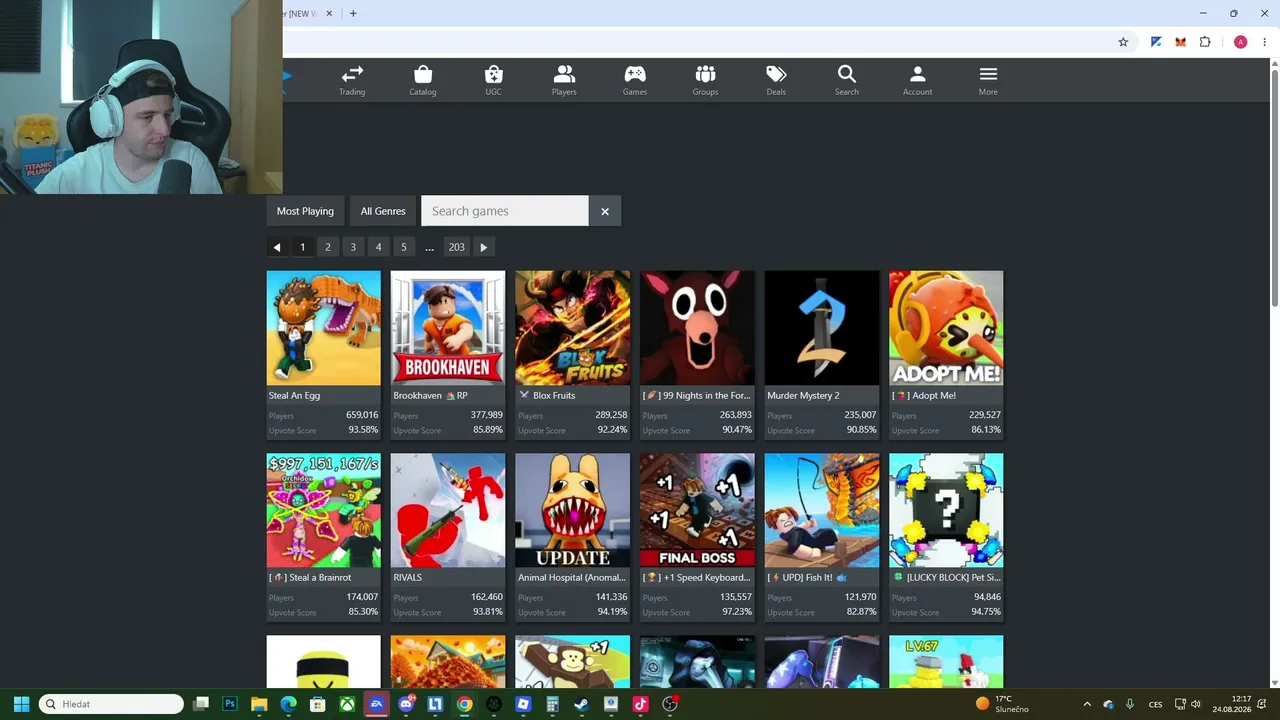The width and height of the screenshot is (1280, 720).
Task: Select page 4 in pagination
Action: [x=378, y=247]
